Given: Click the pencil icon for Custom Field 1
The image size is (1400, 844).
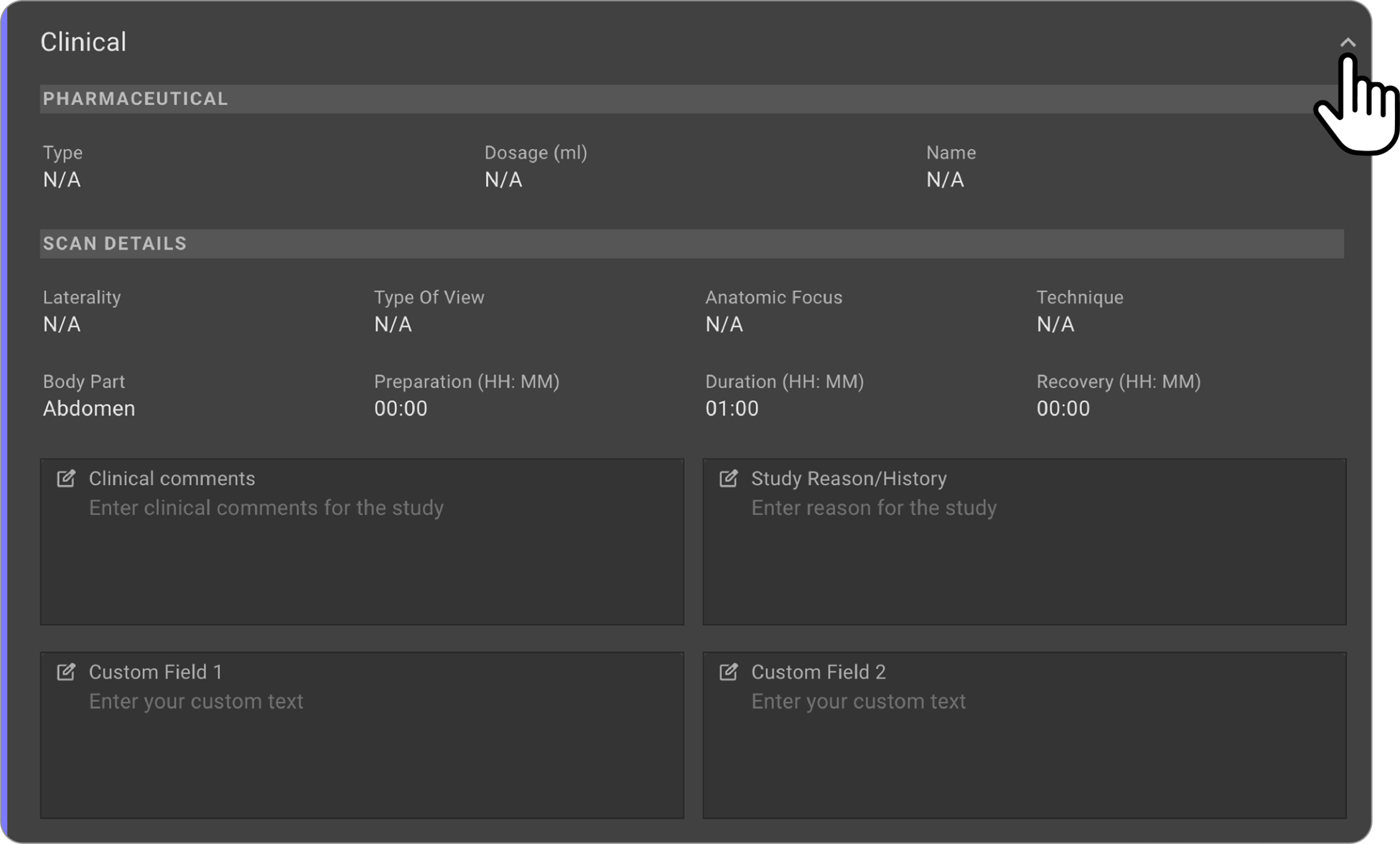Looking at the screenshot, I should tap(67, 672).
